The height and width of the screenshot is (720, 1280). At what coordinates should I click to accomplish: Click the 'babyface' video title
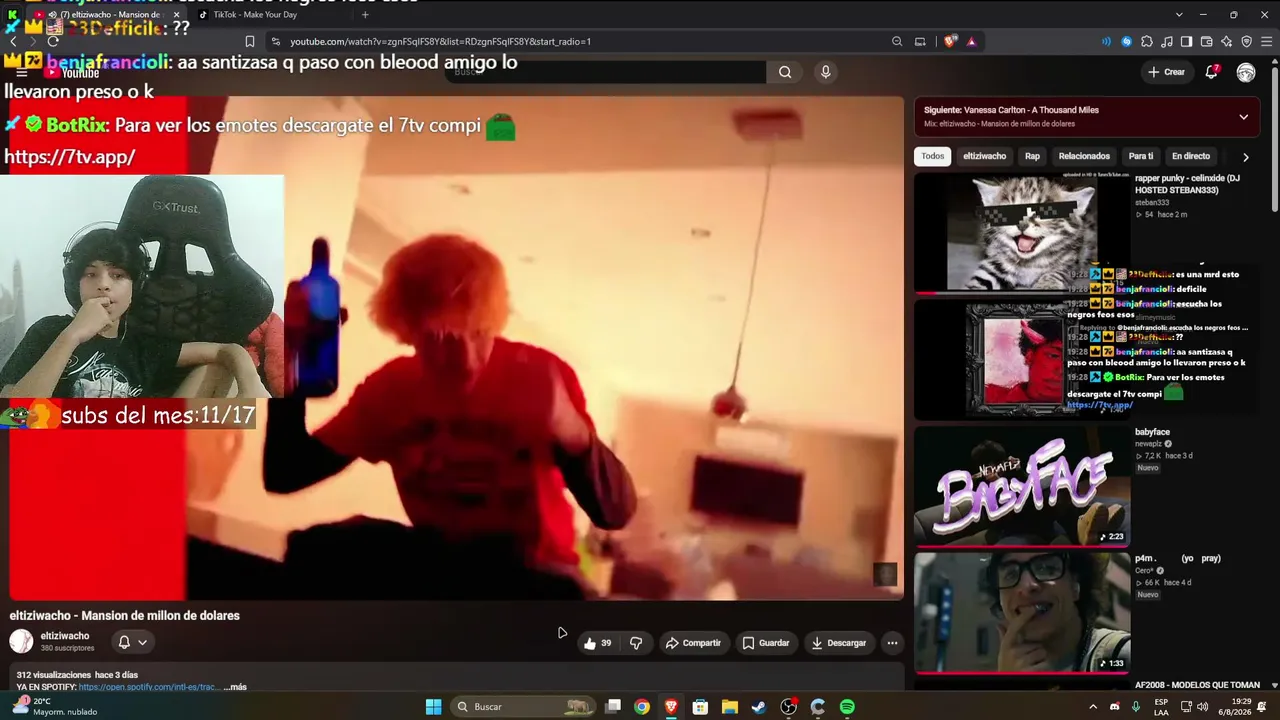tap(1152, 432)
